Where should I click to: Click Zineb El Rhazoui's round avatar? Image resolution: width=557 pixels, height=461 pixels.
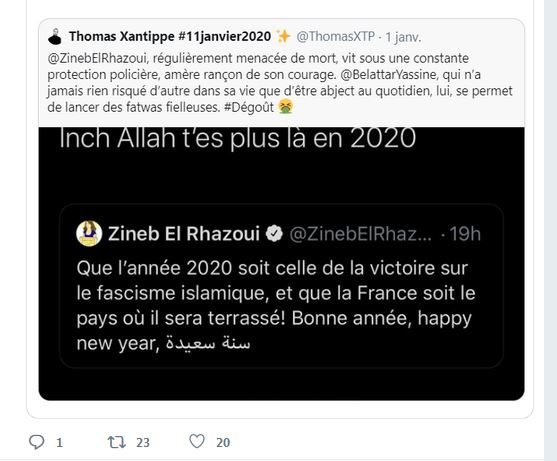[x=89, y=233]
